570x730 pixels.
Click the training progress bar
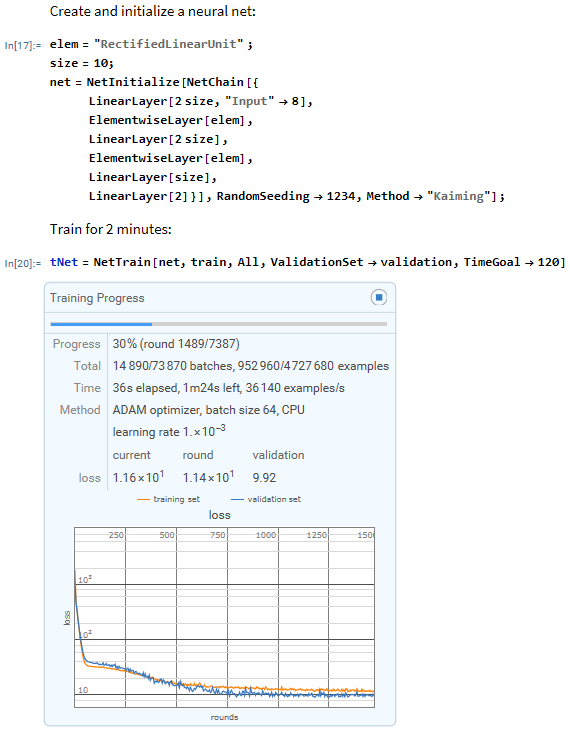pyautogui.click(x=218, y=324)
